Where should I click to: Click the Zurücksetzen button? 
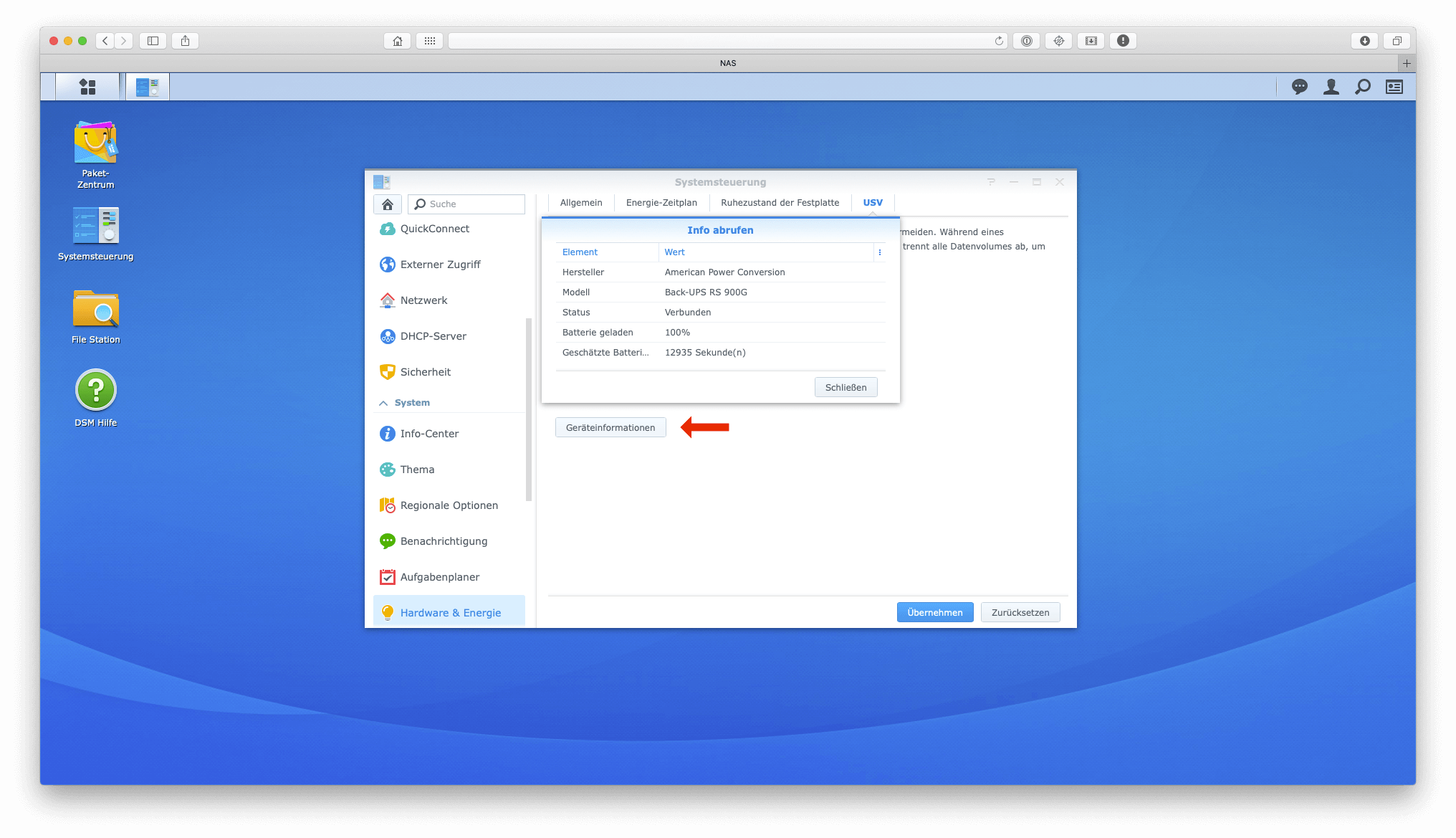(1020, 612)
